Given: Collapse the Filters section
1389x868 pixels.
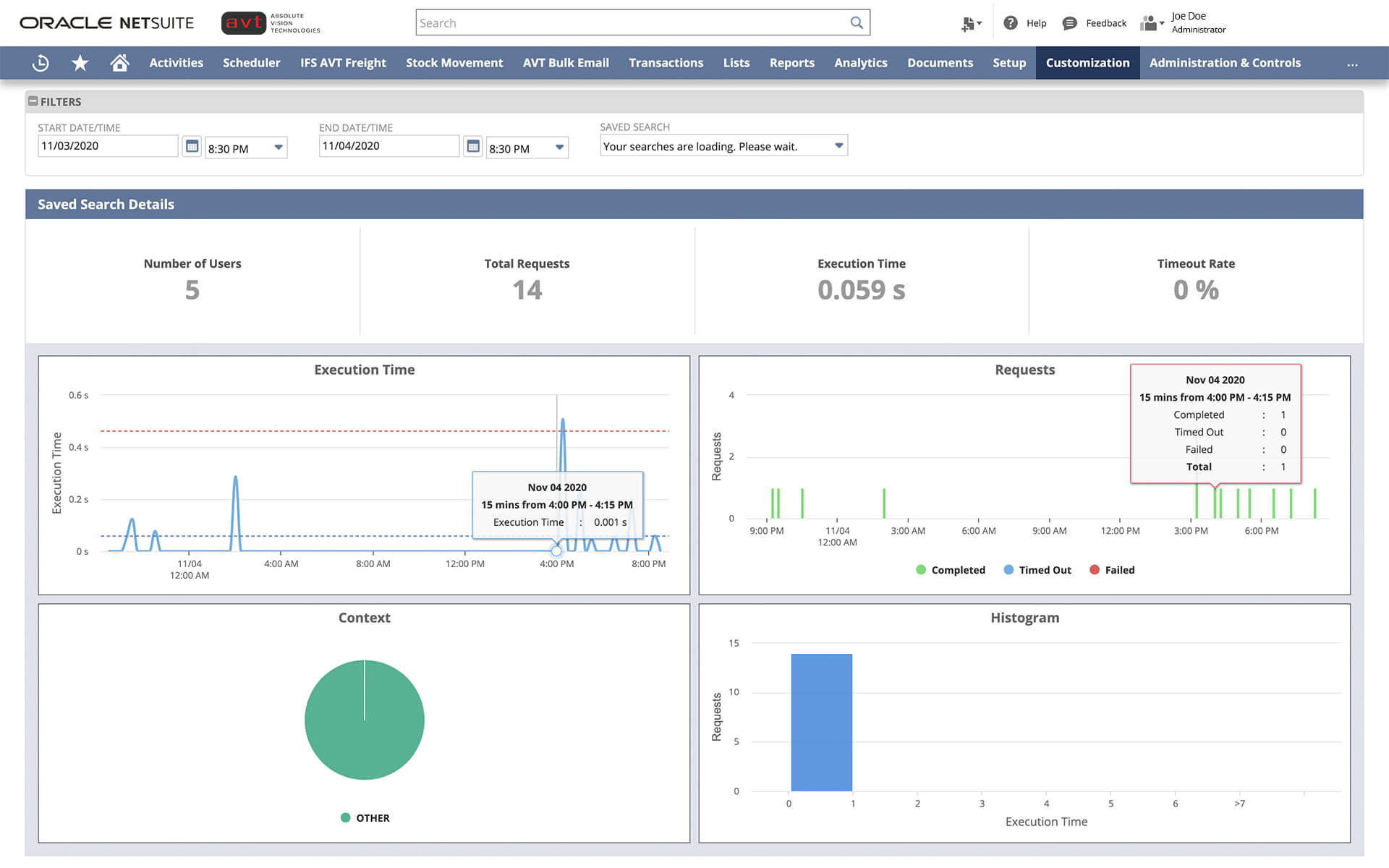Looking at the screenshot, I should [33, 101].
